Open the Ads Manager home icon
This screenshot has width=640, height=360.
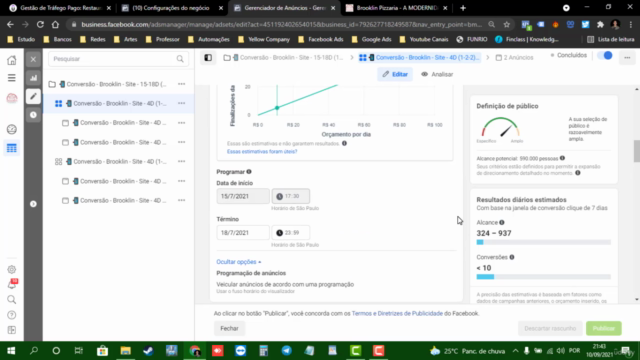12,60
